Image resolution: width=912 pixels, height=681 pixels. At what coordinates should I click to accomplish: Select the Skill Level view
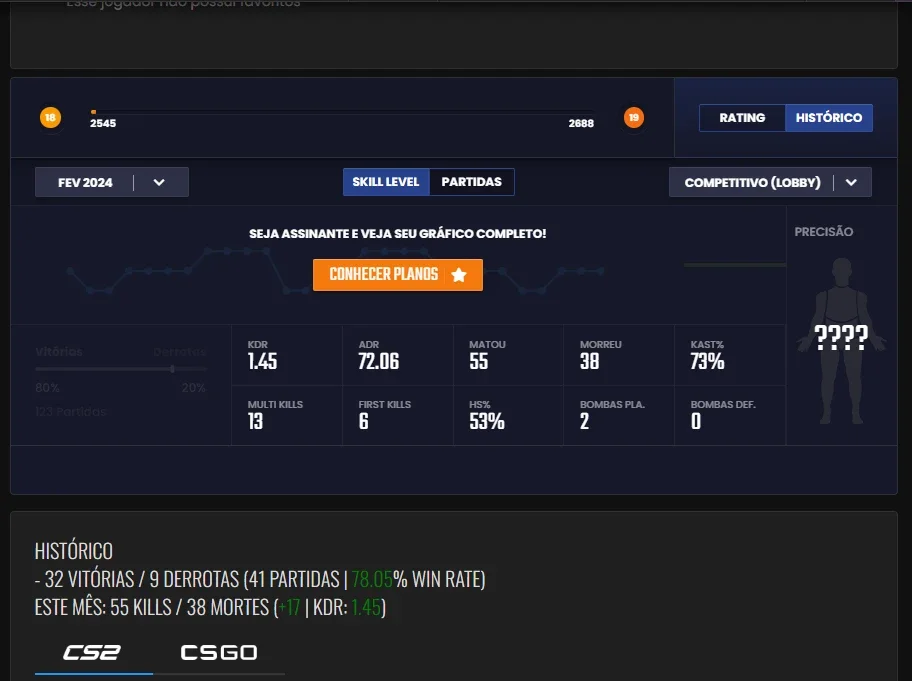point(386,182)
